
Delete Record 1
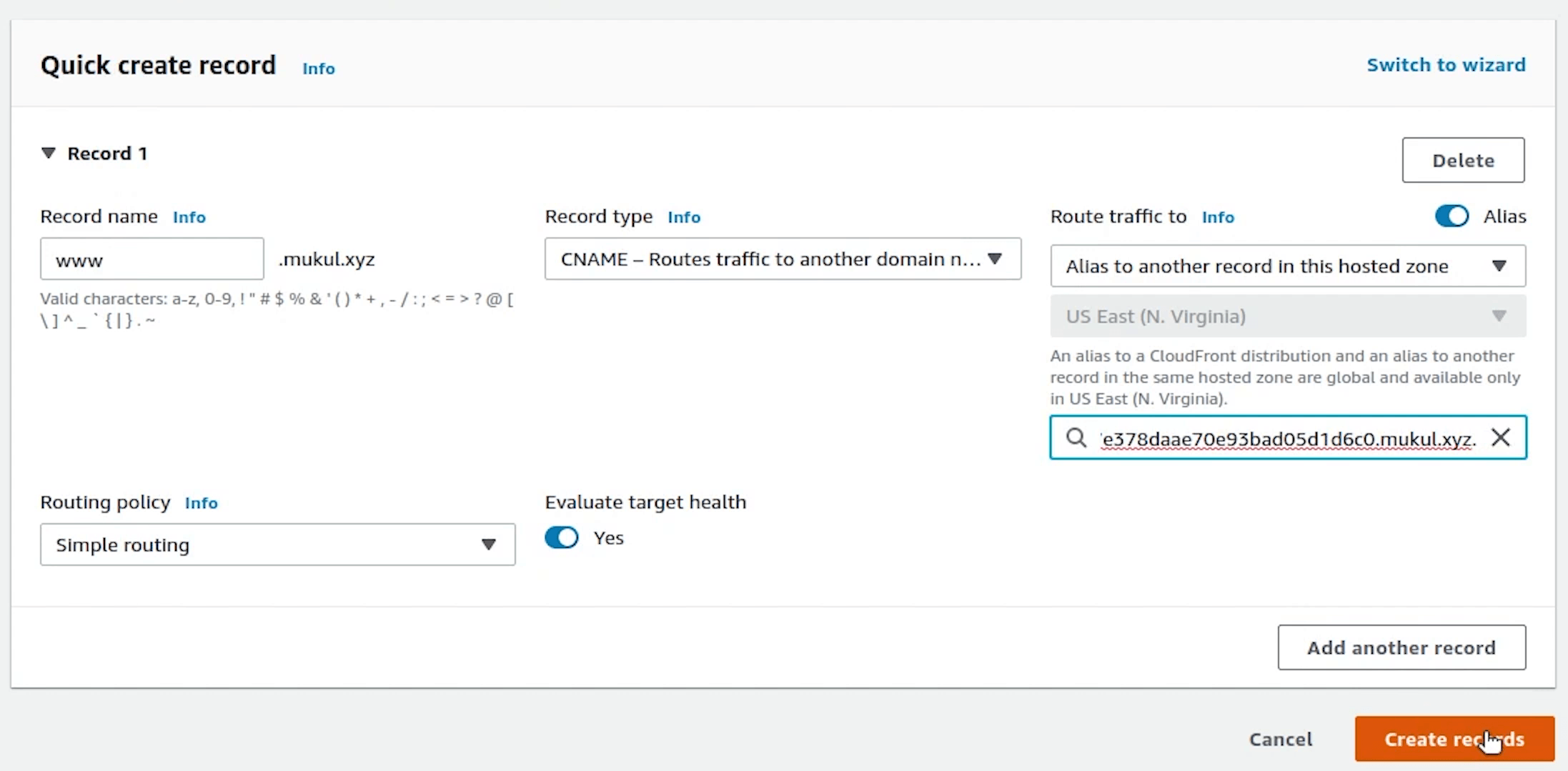tap(1462, 160)
